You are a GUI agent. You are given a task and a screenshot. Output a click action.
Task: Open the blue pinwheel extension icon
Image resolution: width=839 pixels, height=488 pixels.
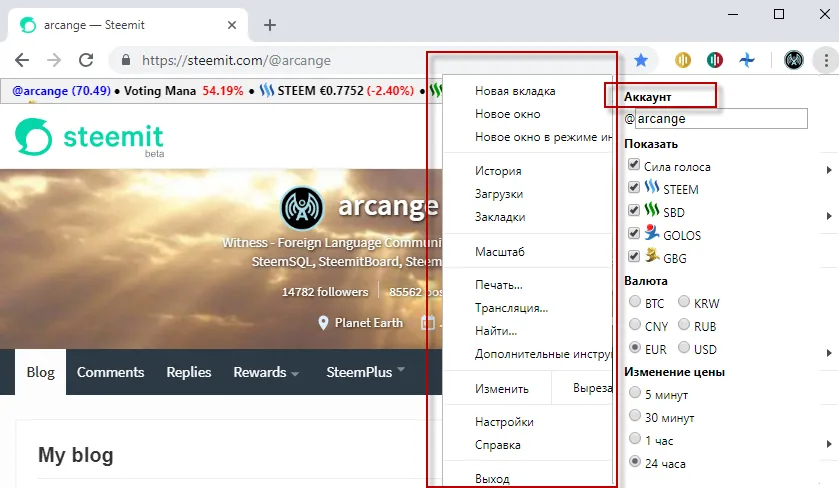tap(747, 60)
